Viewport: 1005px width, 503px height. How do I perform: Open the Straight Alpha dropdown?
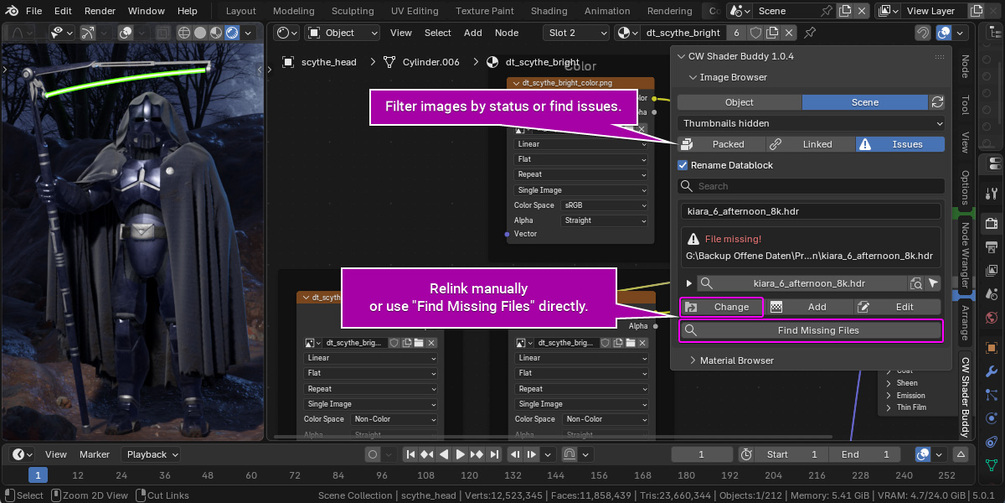point(604,220)
